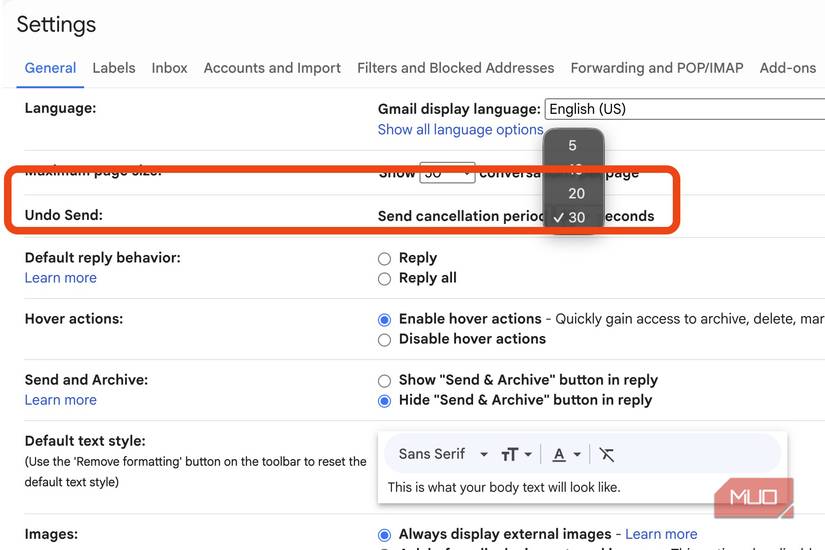
Task: Click the Undo Send label
Action: (x=64, y=215)
